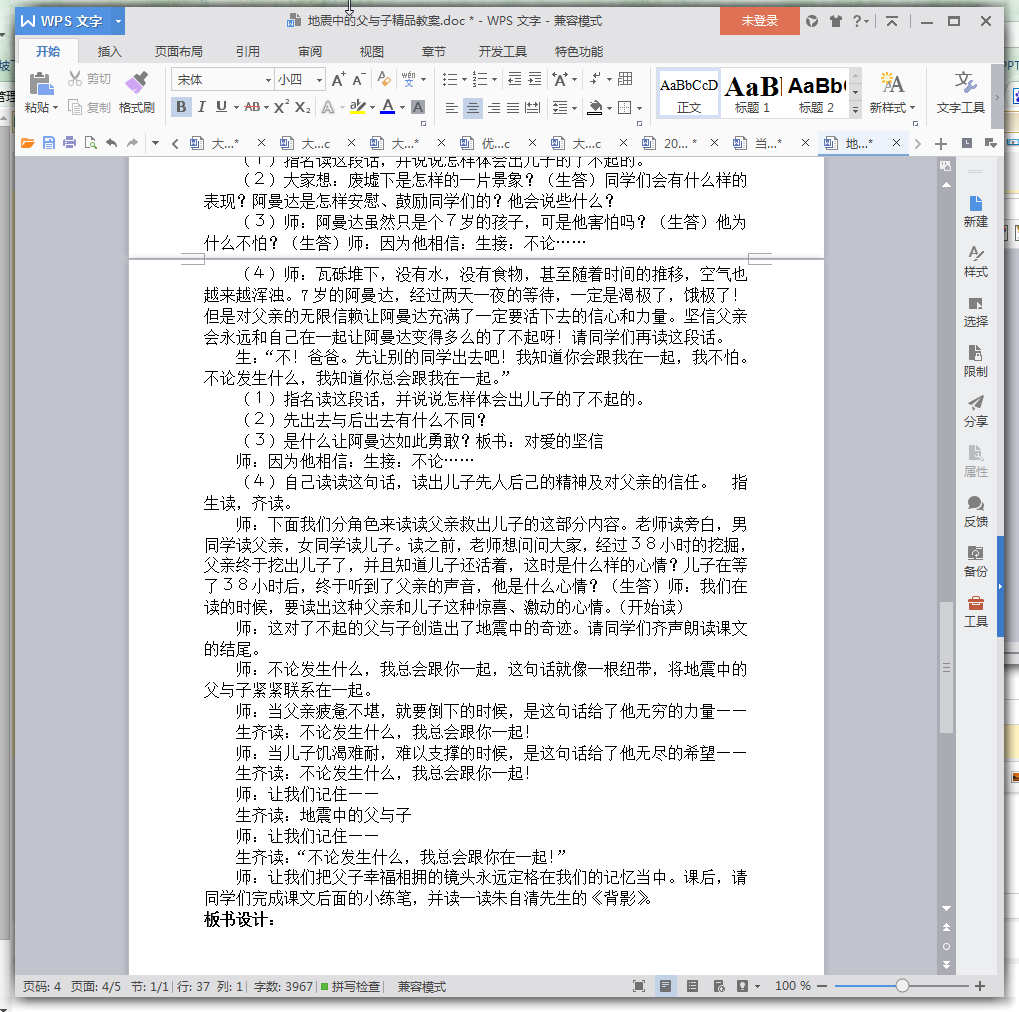Open the 新建 (New) sidebar icon

(x=975, y=211)
